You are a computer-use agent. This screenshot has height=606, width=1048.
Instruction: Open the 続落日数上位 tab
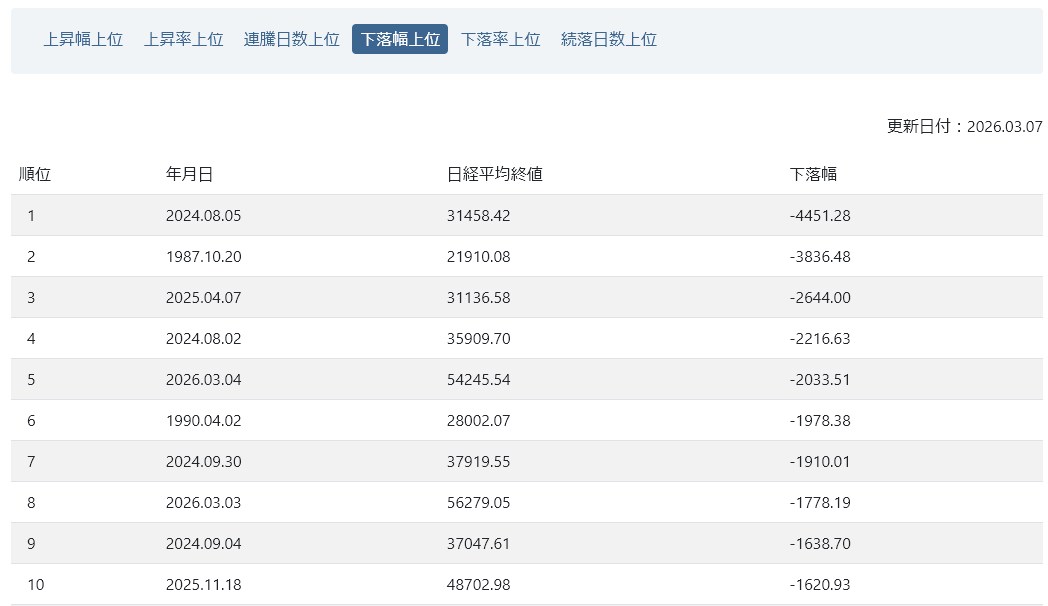tap(609, 39)
